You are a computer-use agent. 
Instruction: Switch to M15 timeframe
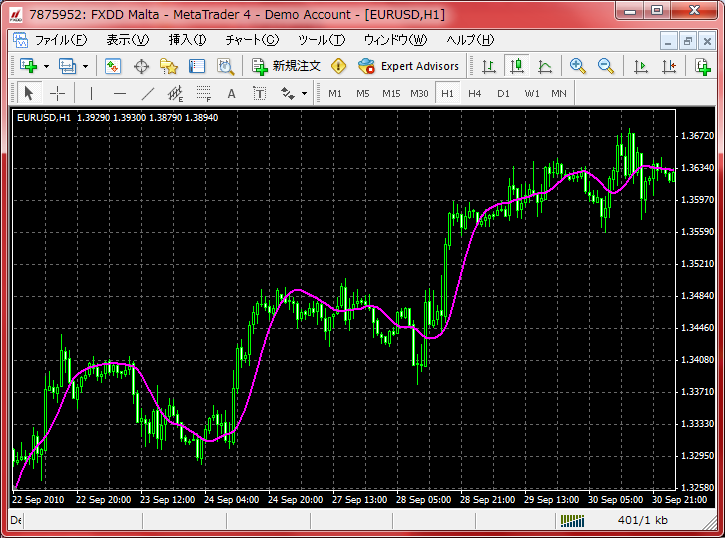(391, 93)
